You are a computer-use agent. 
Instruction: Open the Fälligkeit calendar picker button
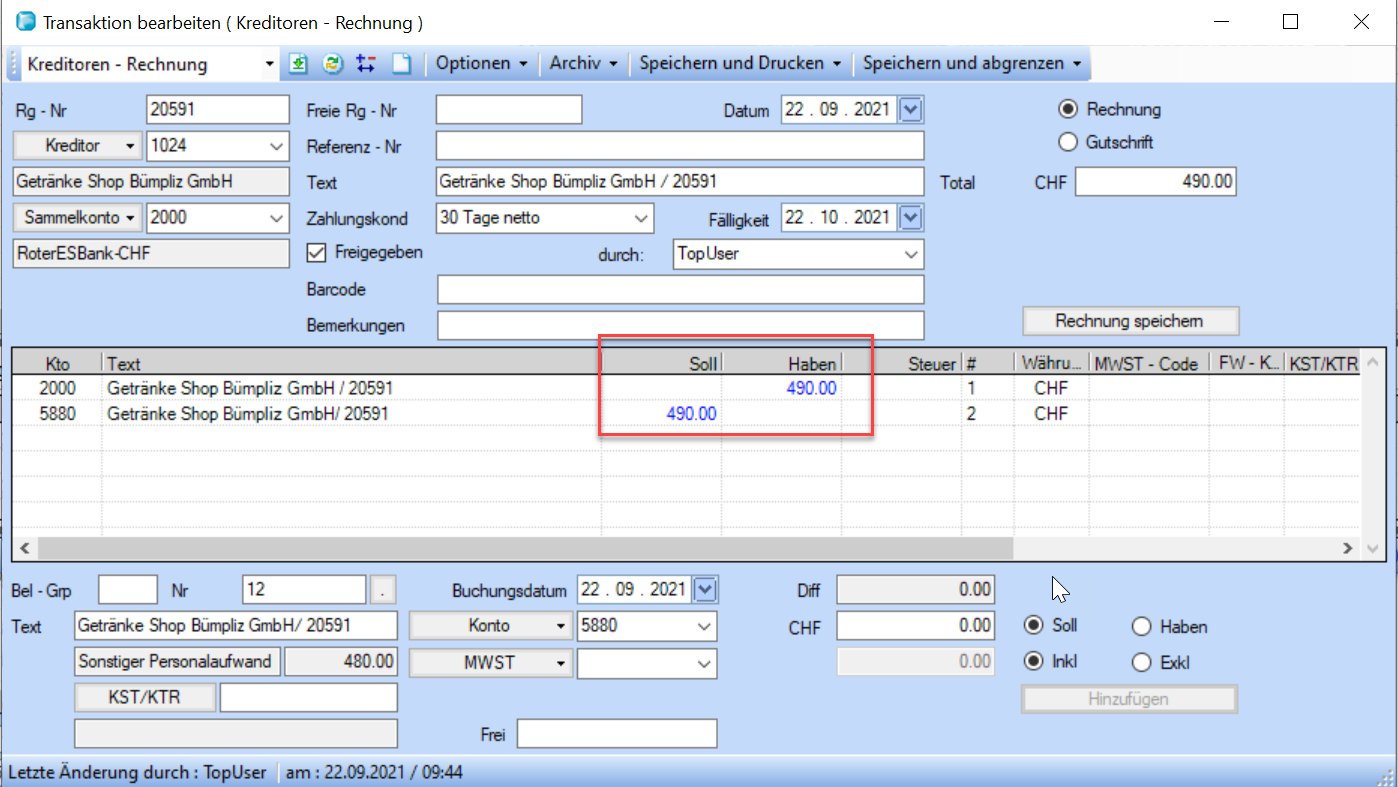click(x=910, y=217)
